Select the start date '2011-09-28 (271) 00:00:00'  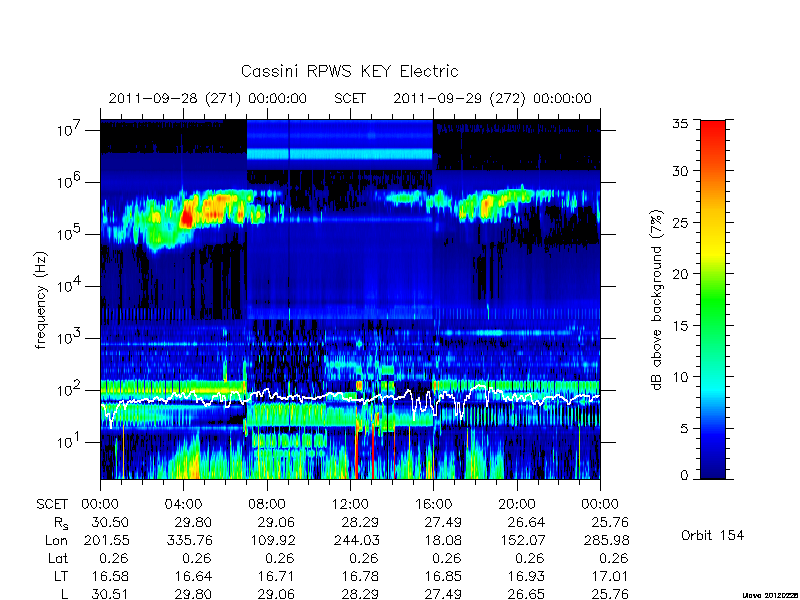(208, 98)
